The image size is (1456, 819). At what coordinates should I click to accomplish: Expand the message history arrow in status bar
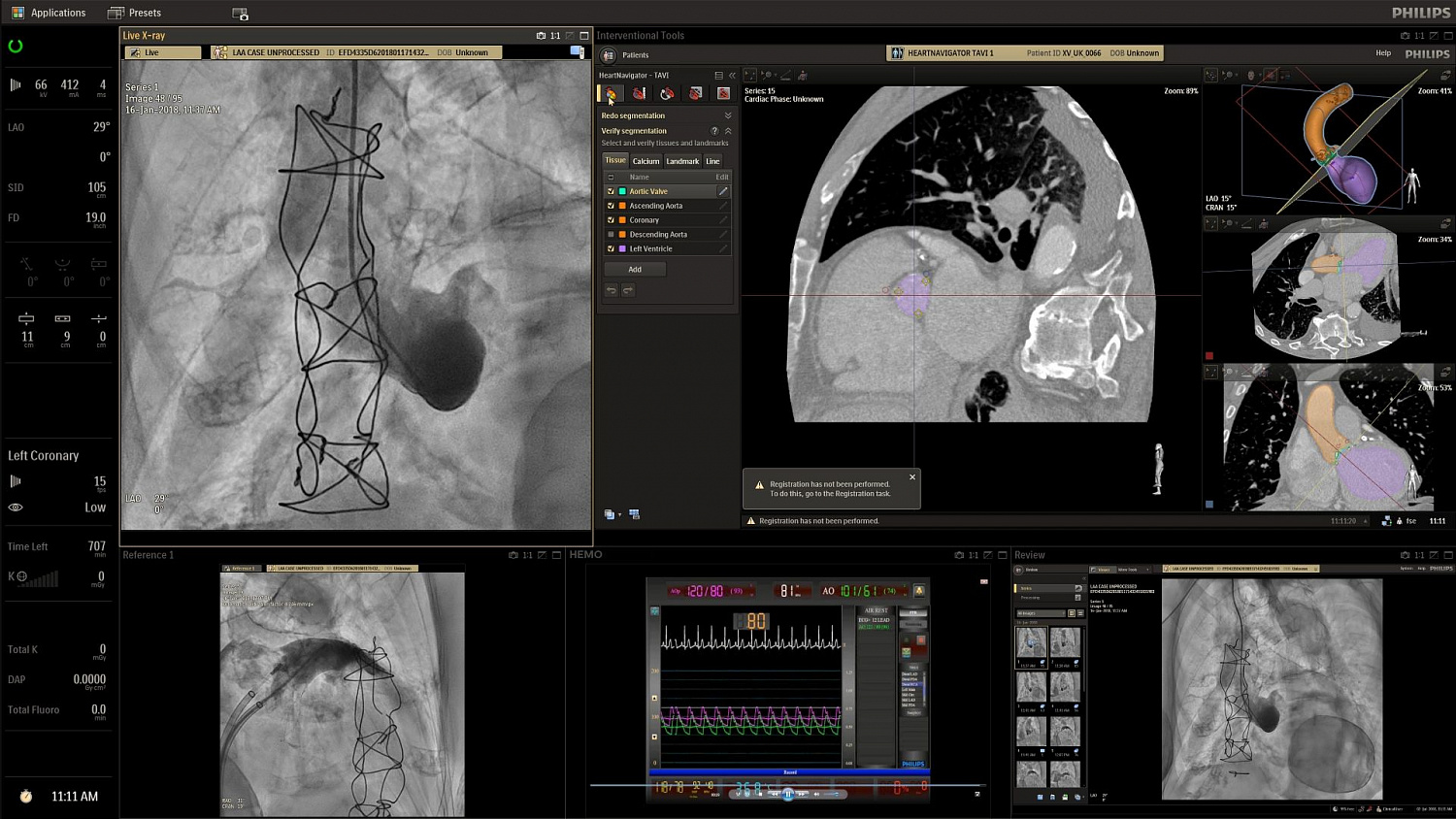point(1366,521)
